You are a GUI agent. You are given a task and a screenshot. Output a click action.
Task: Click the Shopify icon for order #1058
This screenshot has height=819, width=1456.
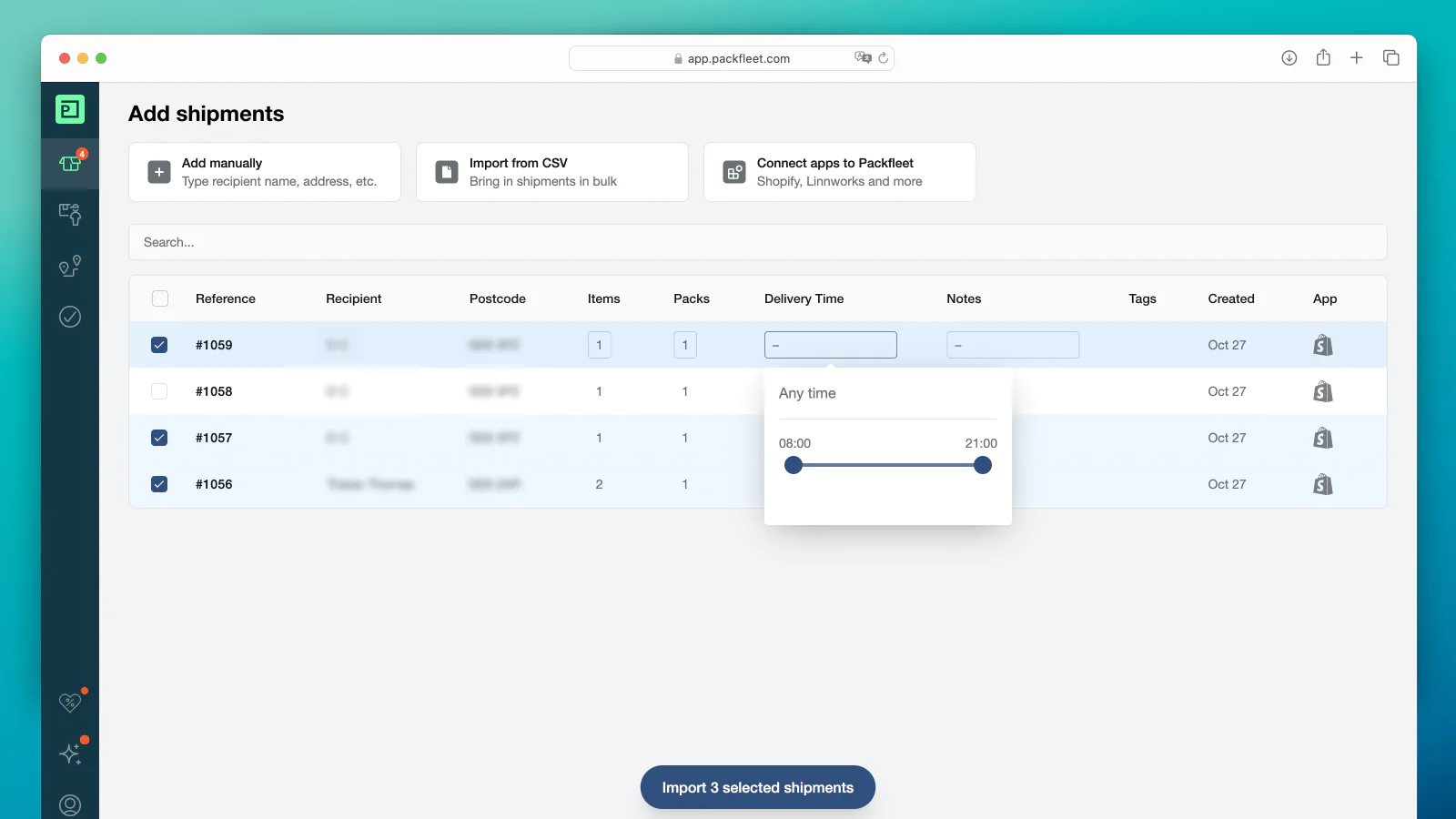1323,391
